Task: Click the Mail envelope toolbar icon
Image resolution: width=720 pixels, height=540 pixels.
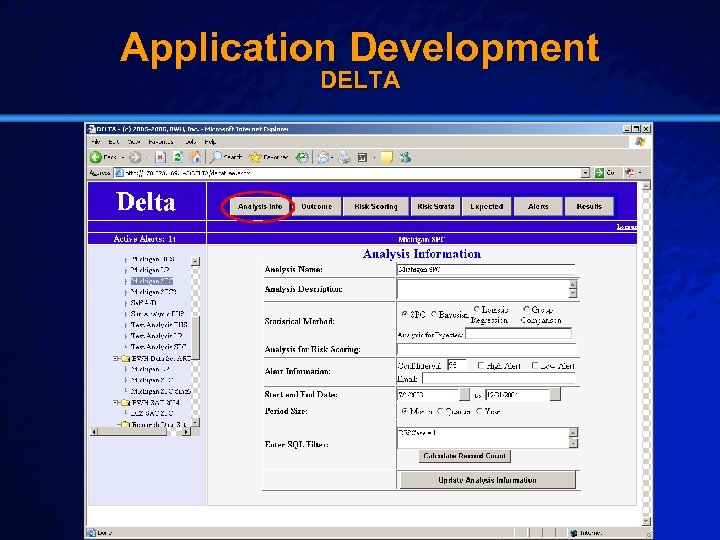Action: [323, 158]
